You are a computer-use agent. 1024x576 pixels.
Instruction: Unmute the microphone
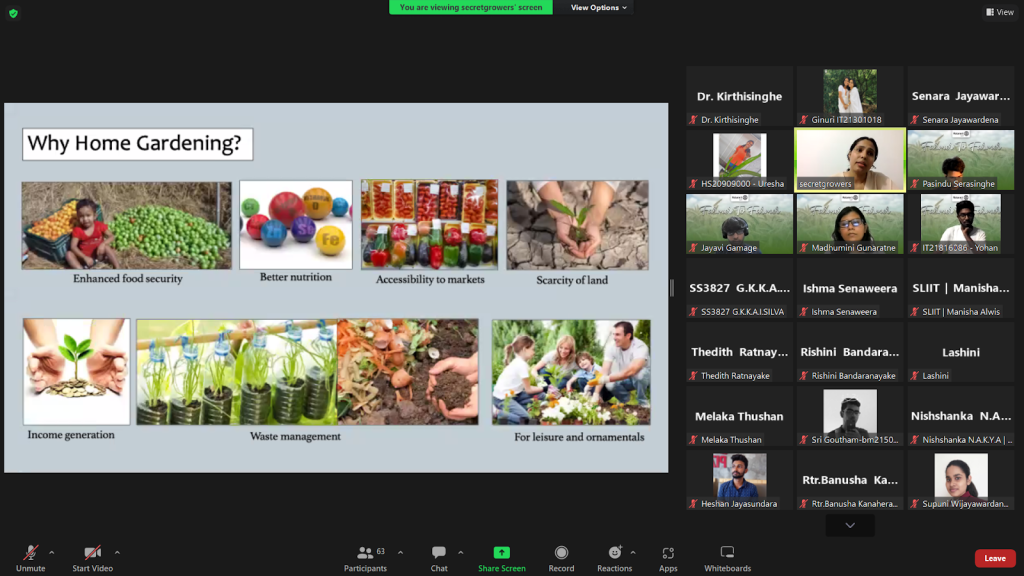tap(30, 553)
